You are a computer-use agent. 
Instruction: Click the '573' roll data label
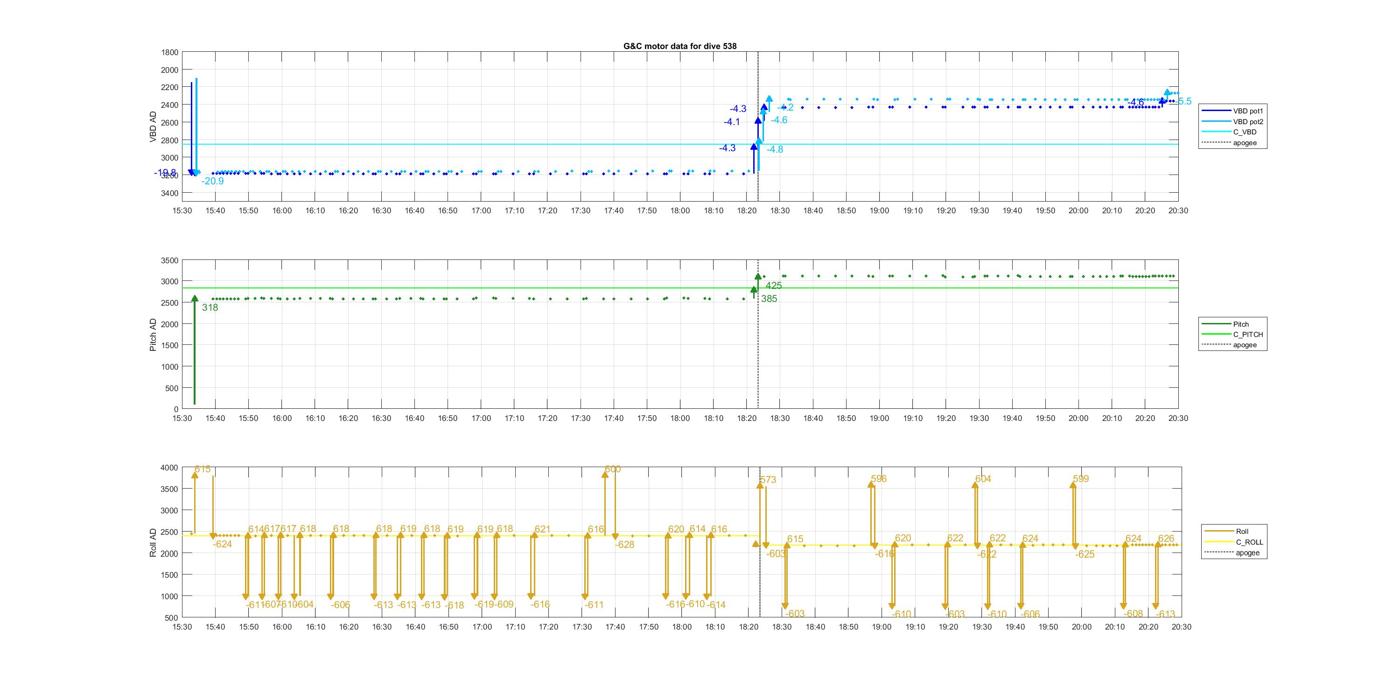(x=768, y=481)
